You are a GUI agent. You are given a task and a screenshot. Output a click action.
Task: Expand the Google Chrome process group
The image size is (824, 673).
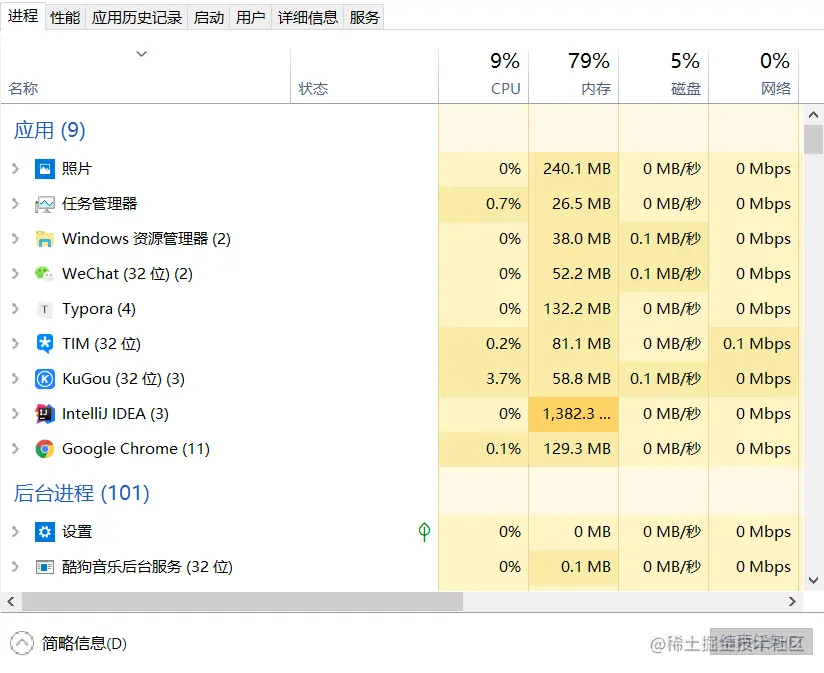(x=15, y=449)
